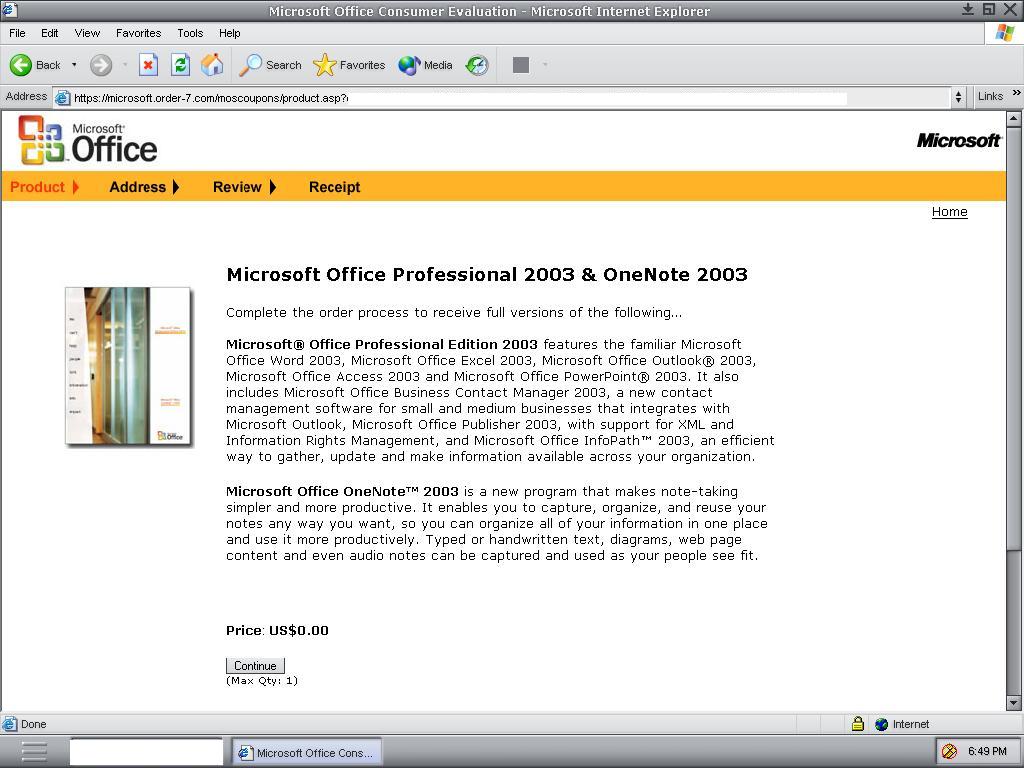Open the Favorites sidebar
The width and height of the screenshot is (1024, 768).
[x=349, y=65]
